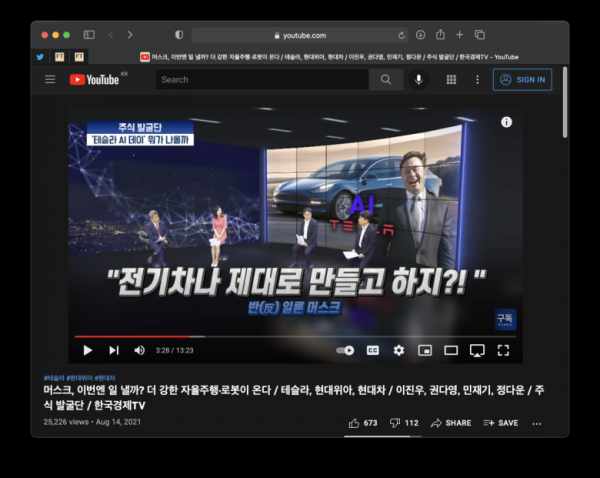The image size is (600, 478).
Task: Select the active YouTube video tab
Action: pos(329,57)
